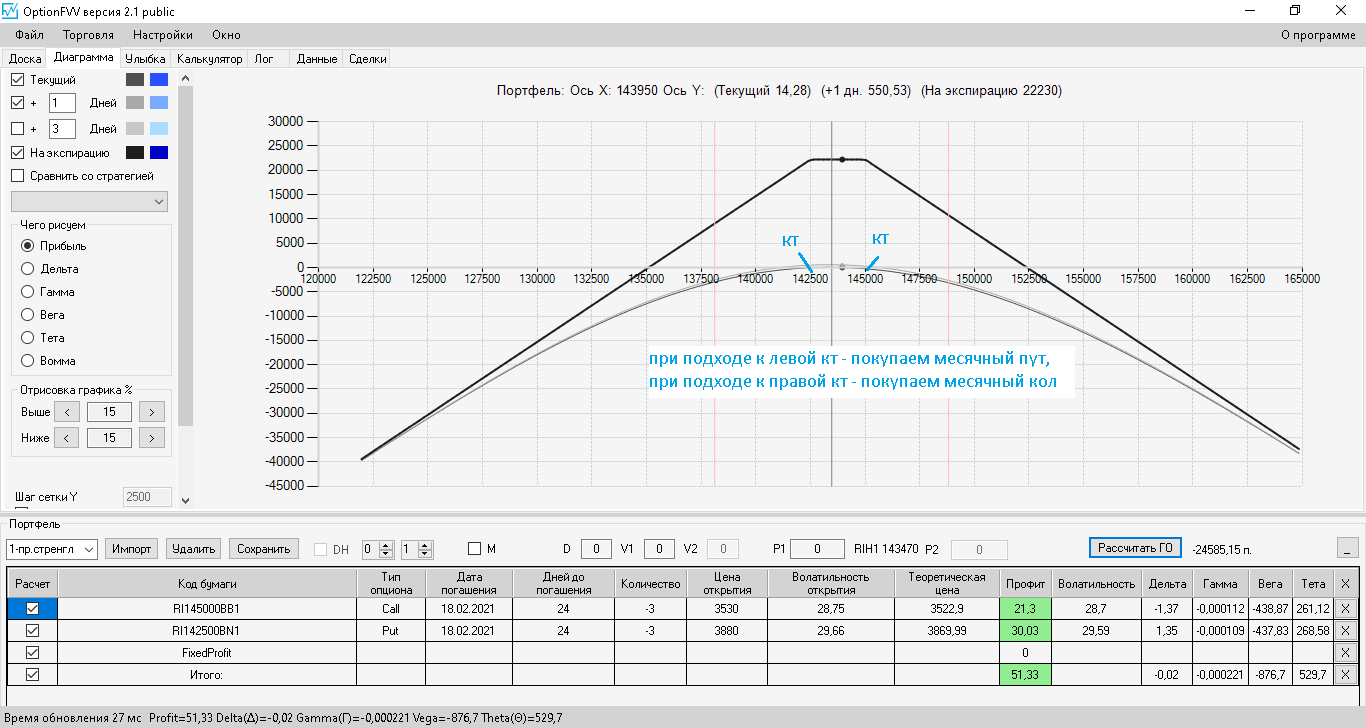Select the Дельта radio button

click(x=28, y=269)
